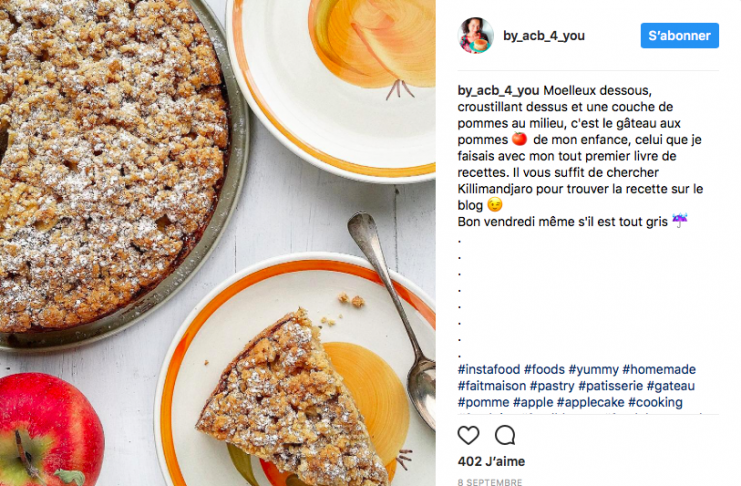Open the #patisserie hashtag

click(x=611, y=386)
